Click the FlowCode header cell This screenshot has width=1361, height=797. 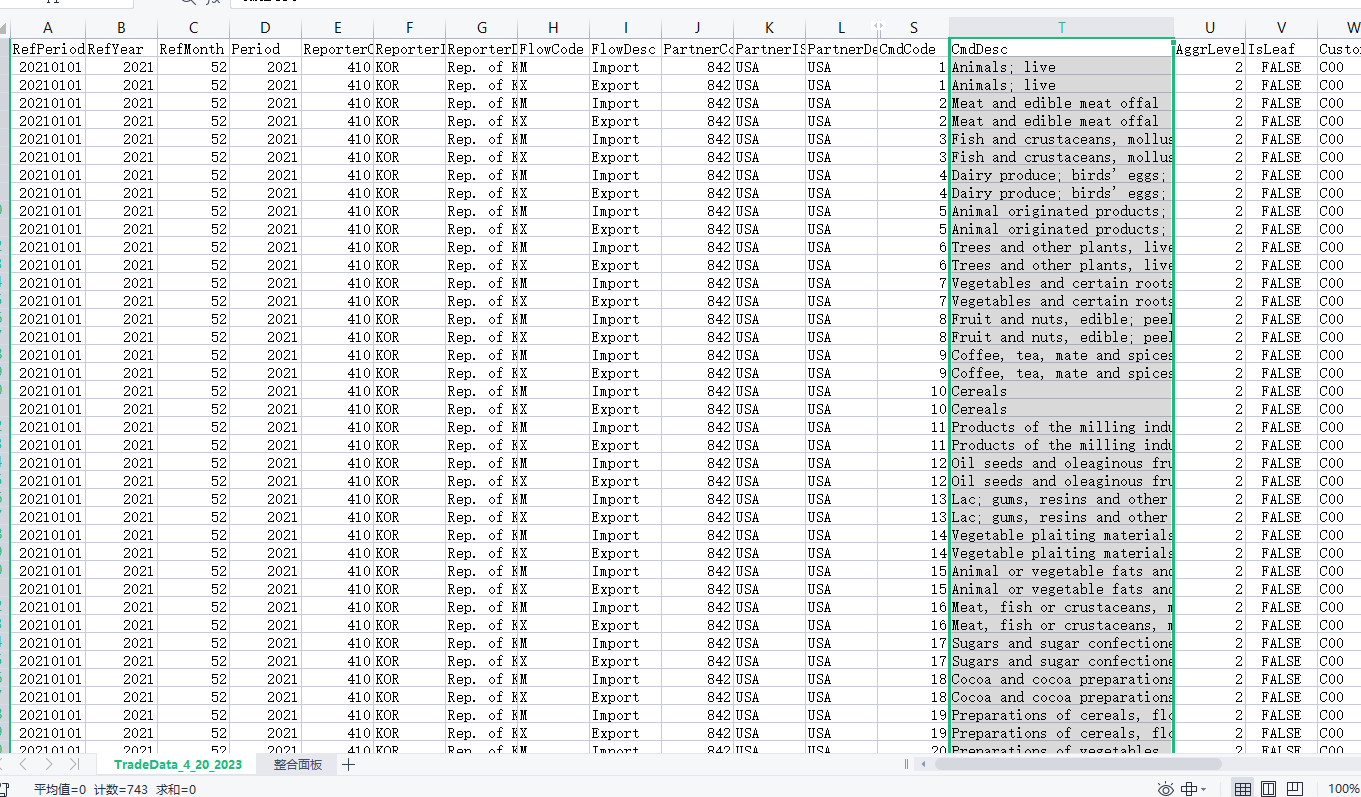(x=553, y=49)
